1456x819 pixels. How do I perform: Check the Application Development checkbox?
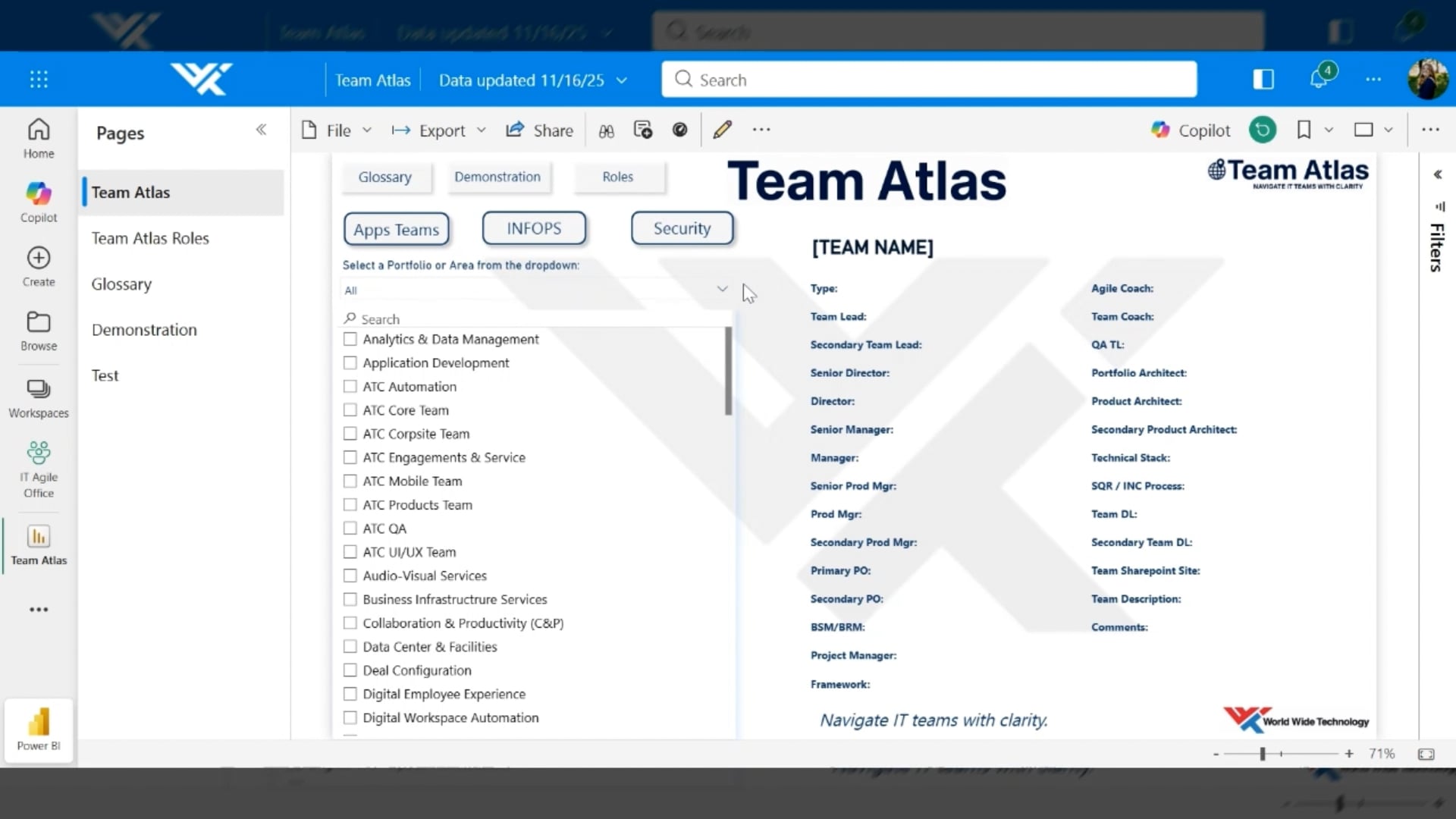pos(350,362)
